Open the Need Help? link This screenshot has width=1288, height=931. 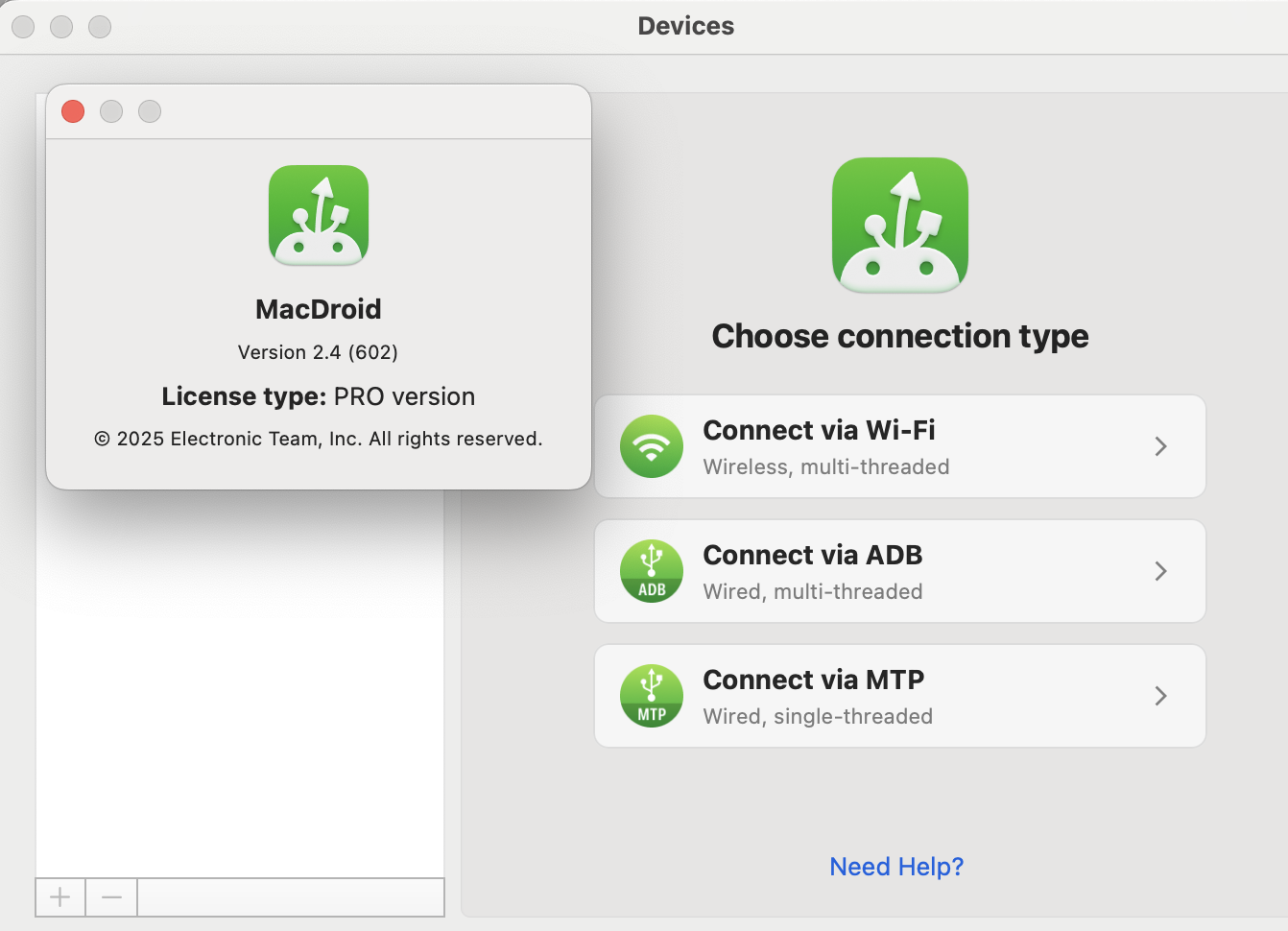896,867
